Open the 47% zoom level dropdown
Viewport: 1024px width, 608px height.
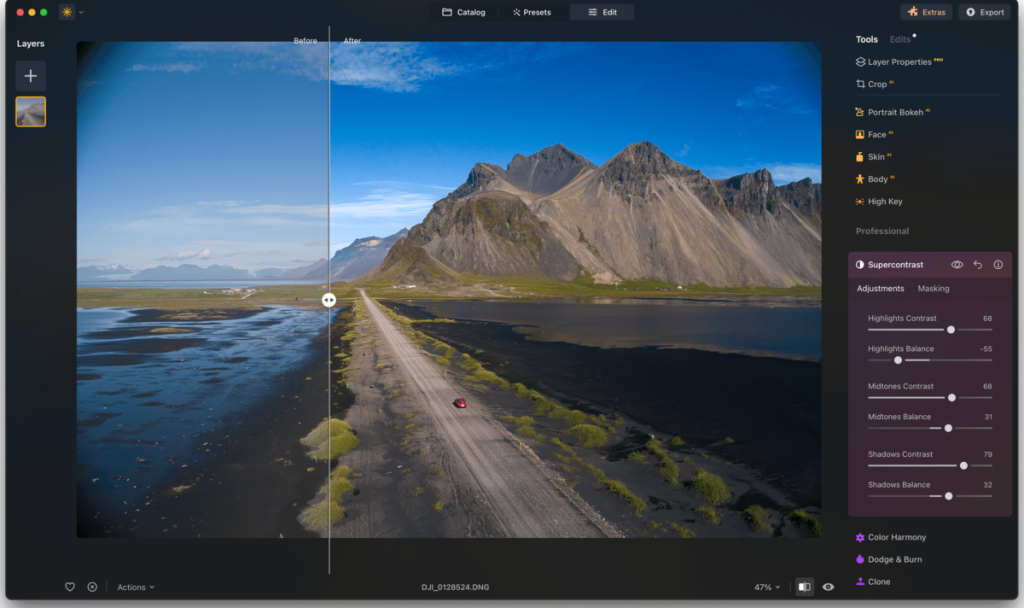pos(767,587)
